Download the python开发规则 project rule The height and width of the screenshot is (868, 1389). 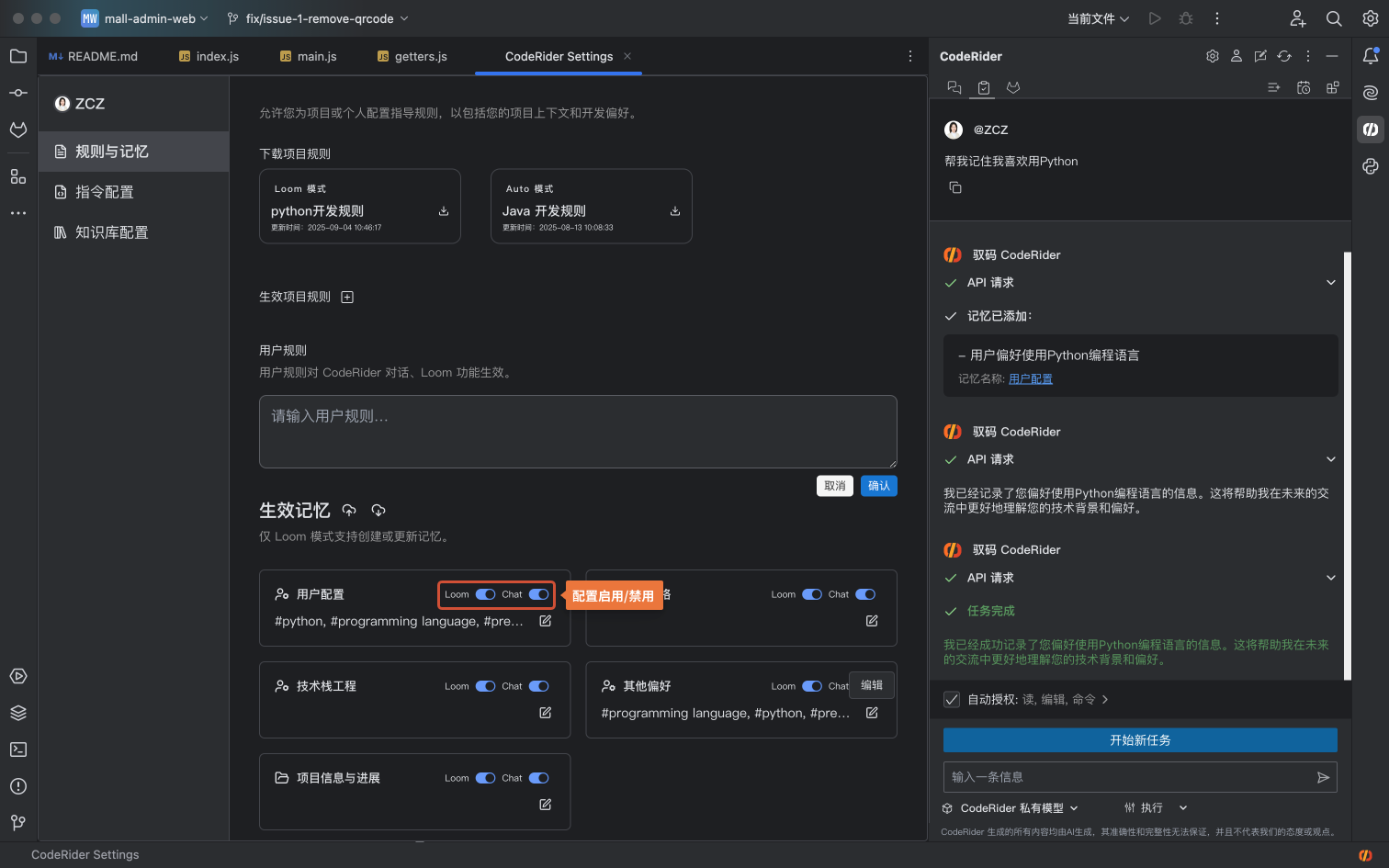point(444,211)
